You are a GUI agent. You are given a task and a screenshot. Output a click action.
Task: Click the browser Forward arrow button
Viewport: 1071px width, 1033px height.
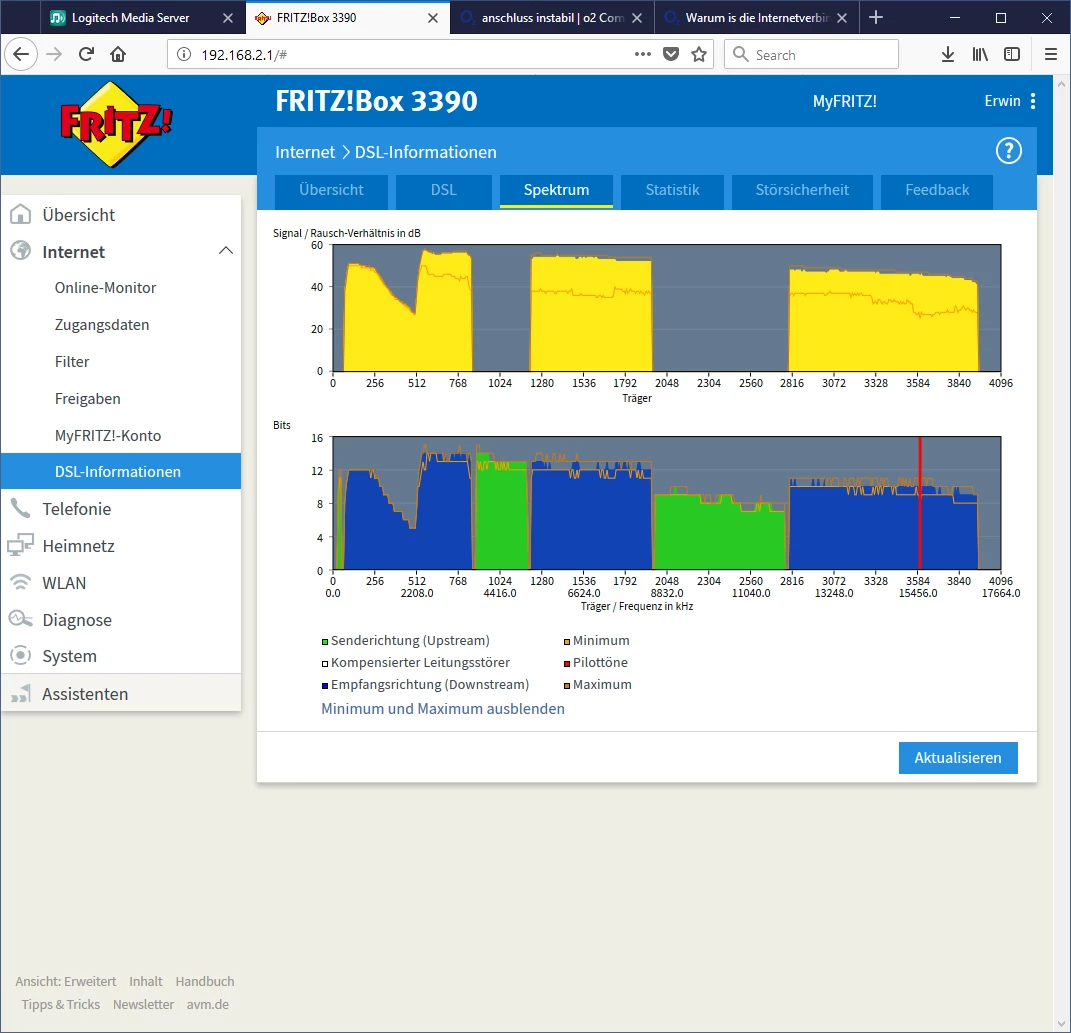pyautogui.click(x=53, y=54)
